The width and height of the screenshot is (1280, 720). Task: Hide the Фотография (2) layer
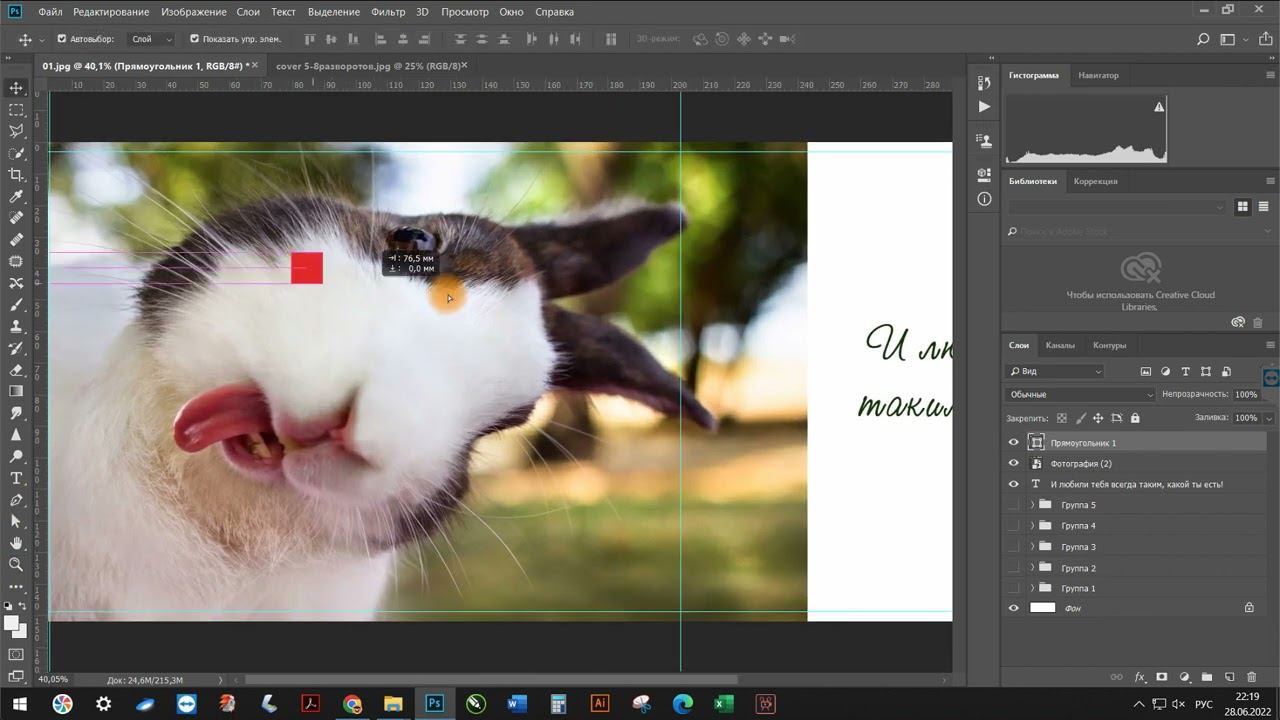tap(1013, 463)
